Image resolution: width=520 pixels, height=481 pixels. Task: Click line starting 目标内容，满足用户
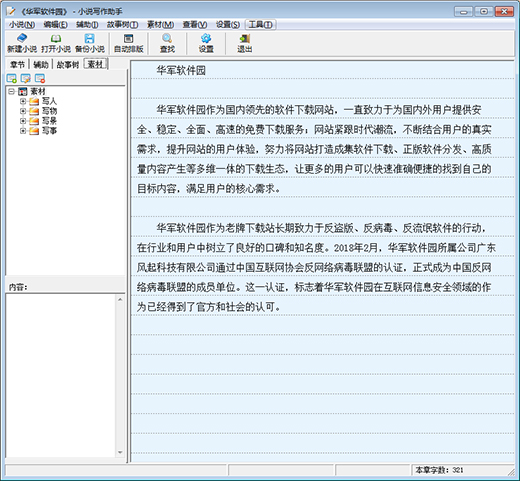coord(209,189)
